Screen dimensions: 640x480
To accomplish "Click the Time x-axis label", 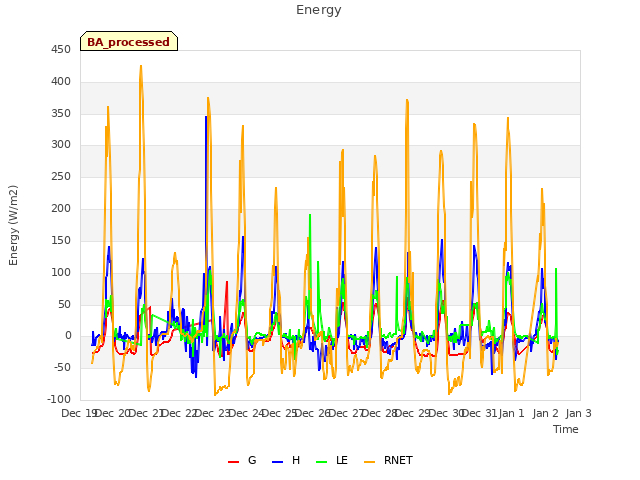I will [x=566, y=429].
